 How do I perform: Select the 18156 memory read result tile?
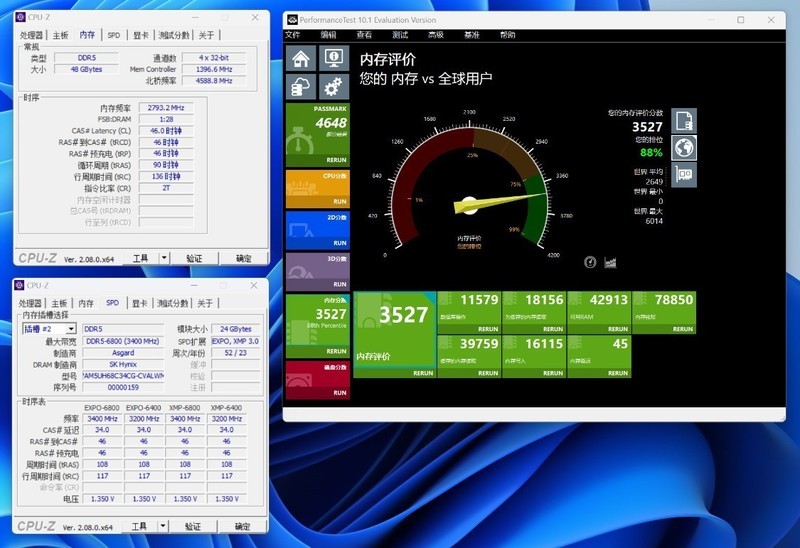click(534, 312)
